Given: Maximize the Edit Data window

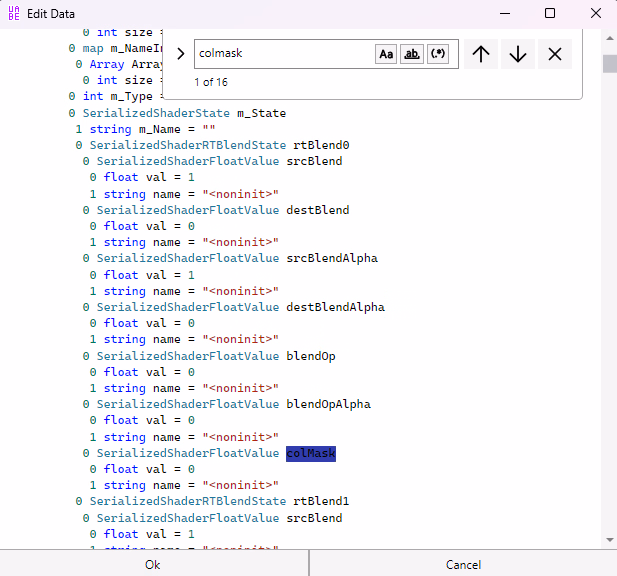Looking at the screenshot, I should pyautogui.click(x=550, y=13).
